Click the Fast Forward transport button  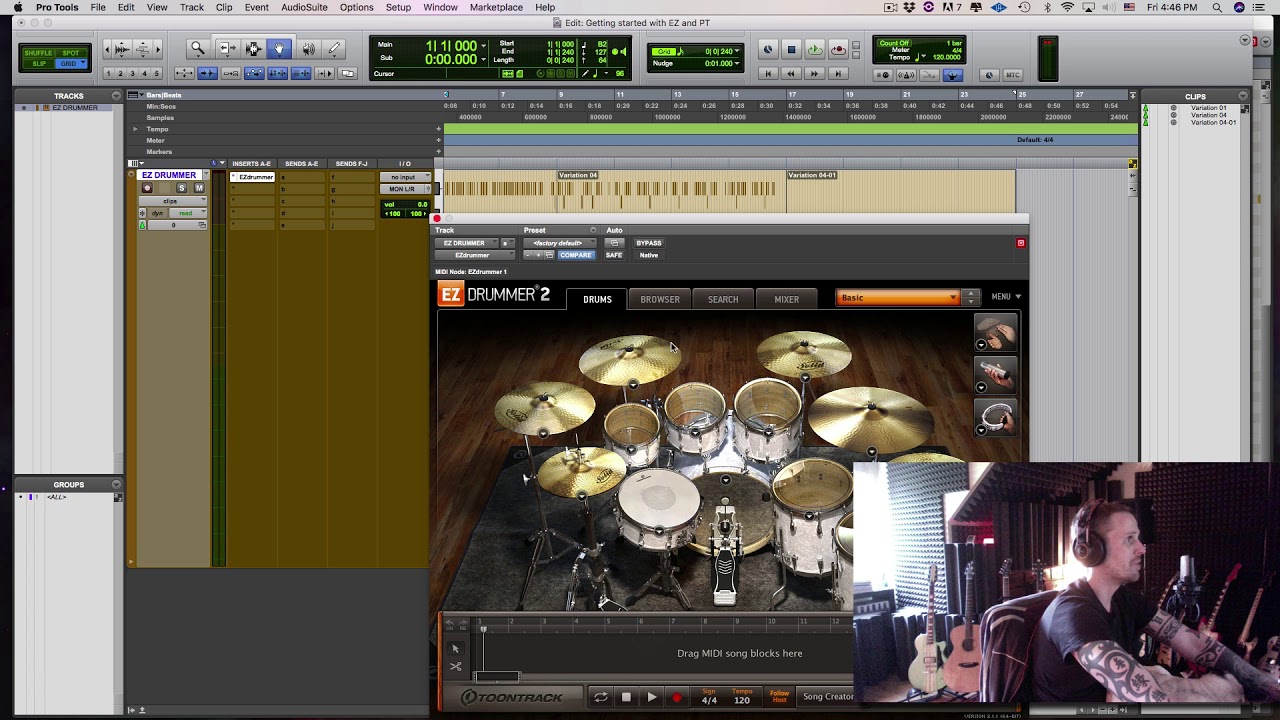814,74
